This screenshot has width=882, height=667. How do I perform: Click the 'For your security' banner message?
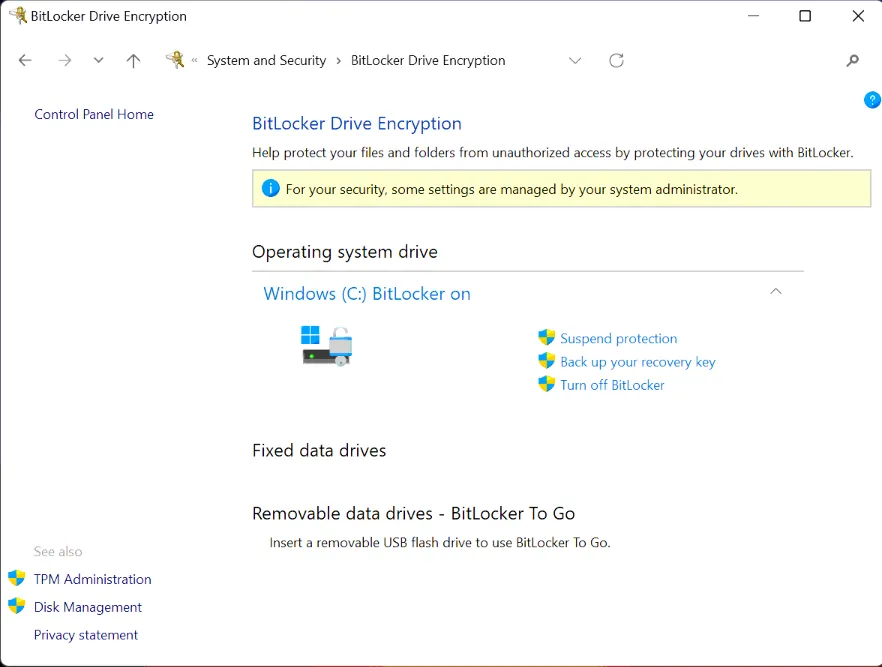tap(512, 190)
